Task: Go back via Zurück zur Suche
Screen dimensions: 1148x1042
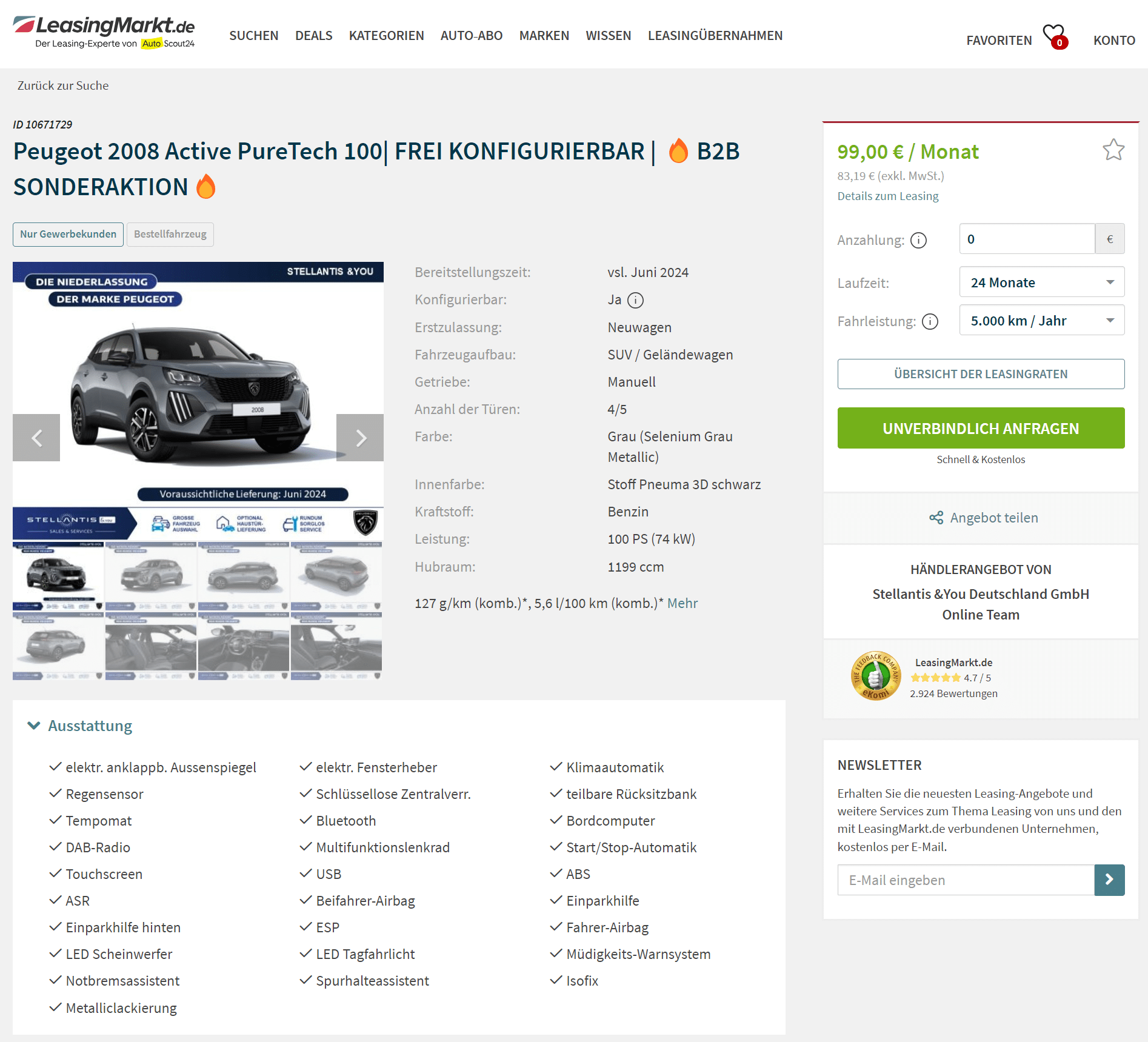Action: pyautogui.click(x=63, y=85)
